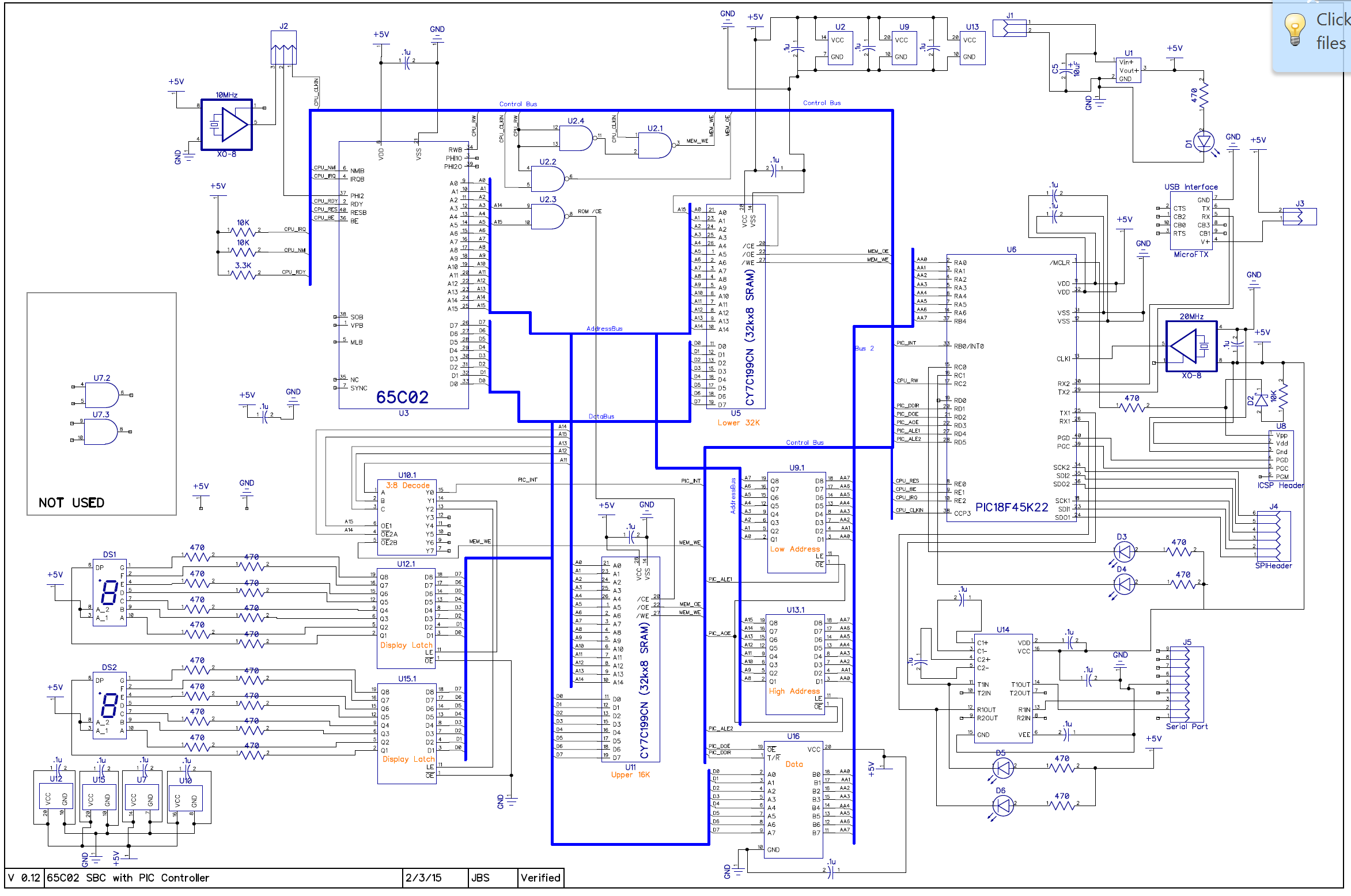Click the D2 diode symbol
This screenshot has height=896, width=1351.
1261,399
